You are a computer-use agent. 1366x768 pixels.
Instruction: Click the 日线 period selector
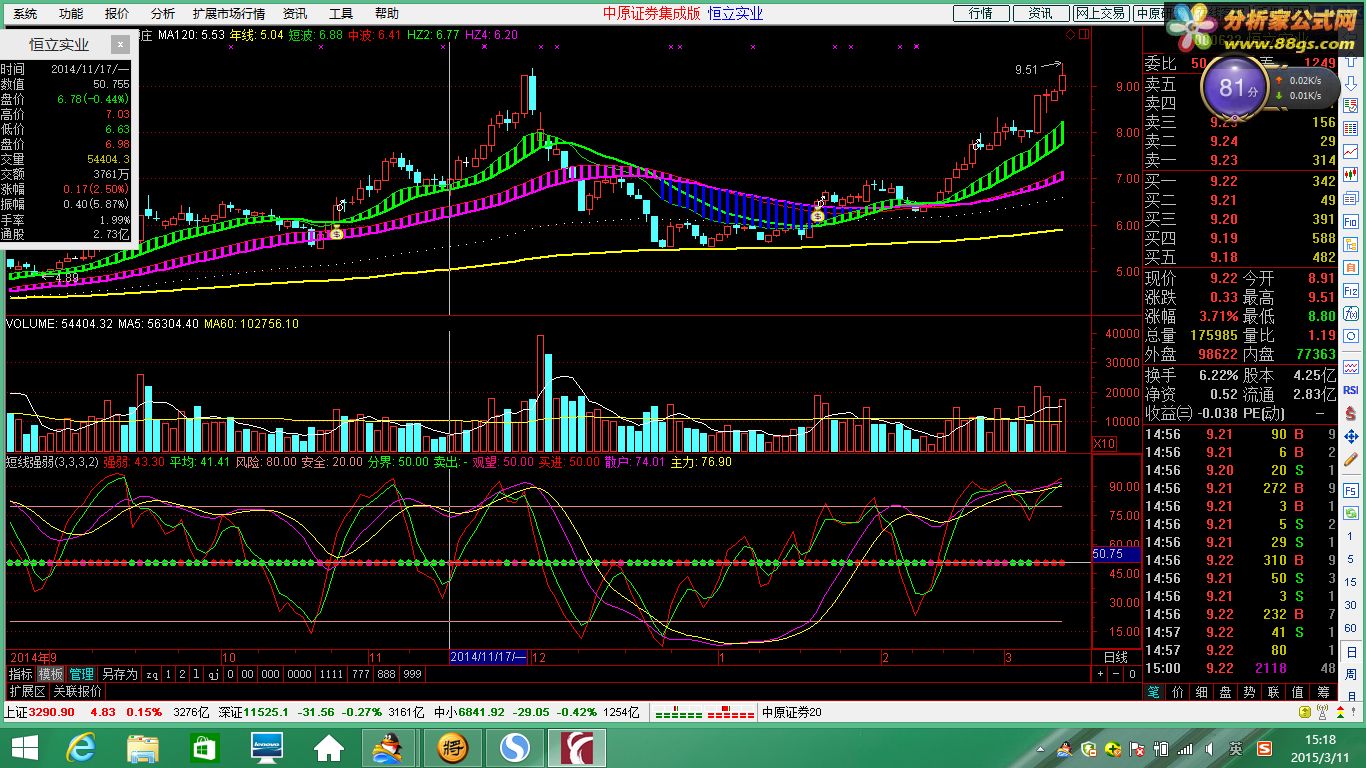(1116, 657)
